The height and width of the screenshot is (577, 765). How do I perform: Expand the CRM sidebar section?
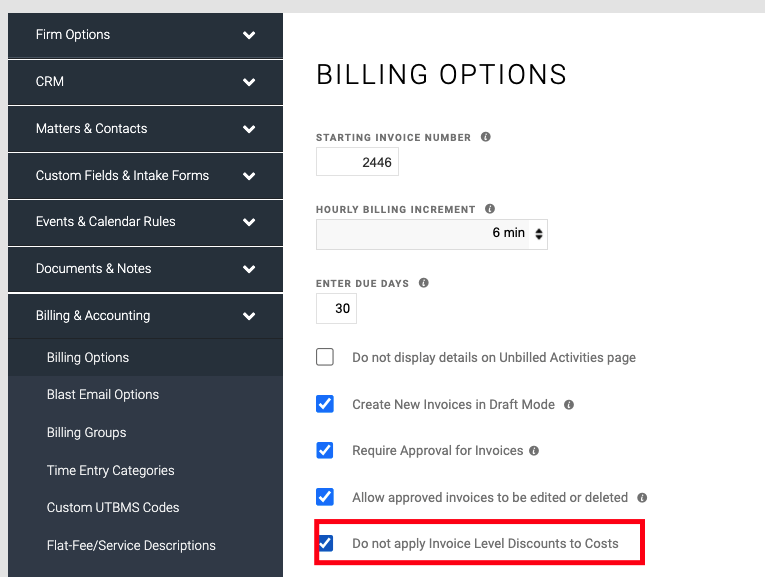(x=145, y=82)
